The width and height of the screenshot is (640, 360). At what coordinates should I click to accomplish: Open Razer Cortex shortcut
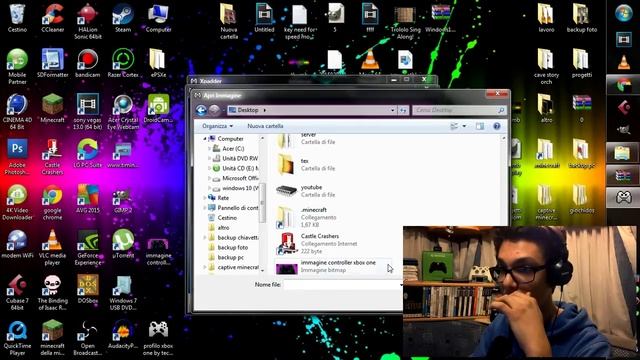click(123, 63)
